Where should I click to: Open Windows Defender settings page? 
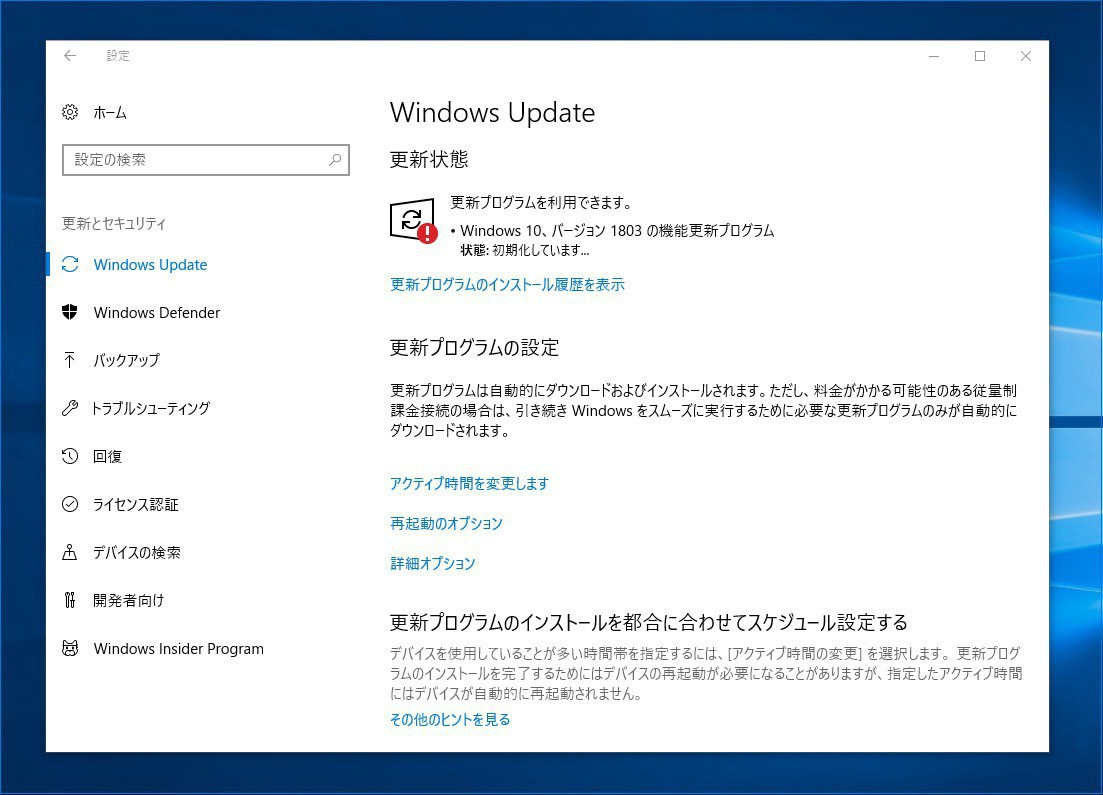click(x=157, y=312)
